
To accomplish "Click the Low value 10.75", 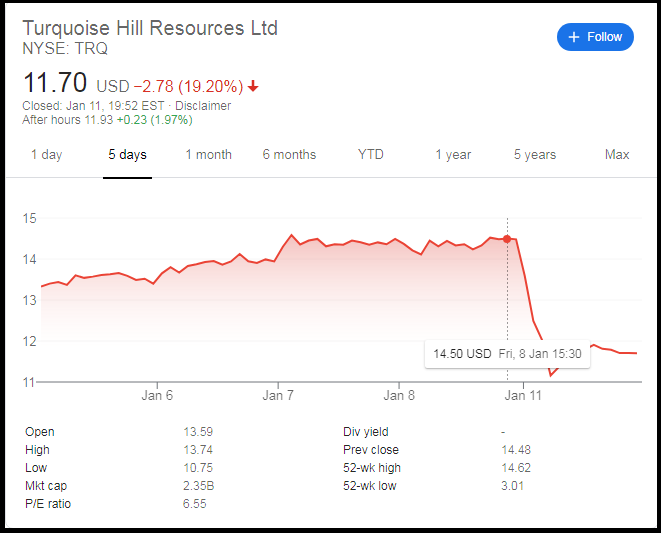I will (198, 468).
